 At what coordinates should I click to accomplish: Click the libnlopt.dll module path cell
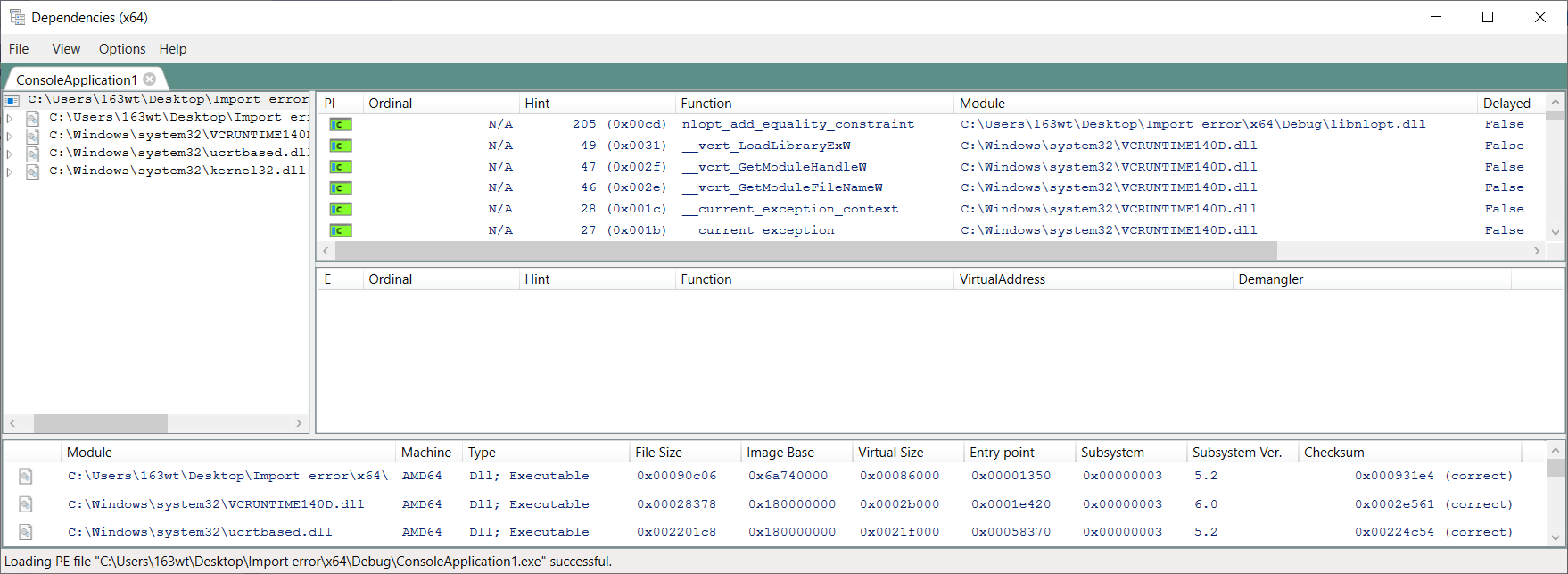coord(1193,125)
